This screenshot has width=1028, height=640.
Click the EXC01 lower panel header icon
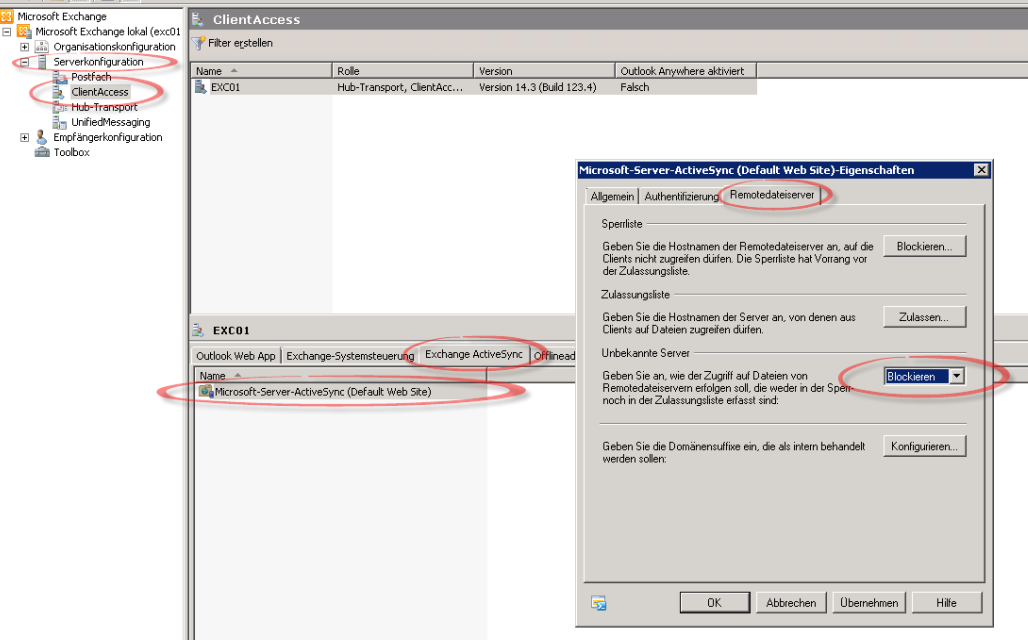click(x=197, y=330)
